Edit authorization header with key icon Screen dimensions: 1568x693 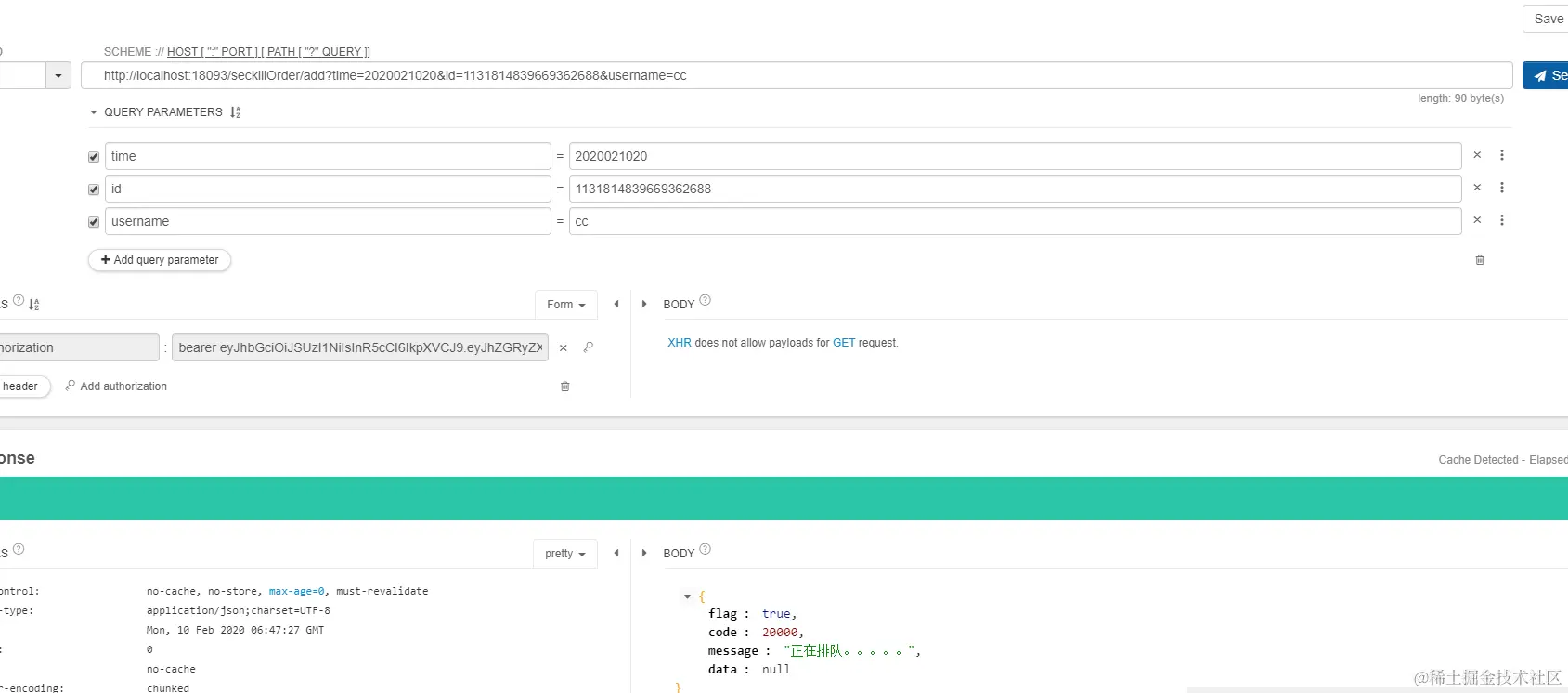coord(588,347)
